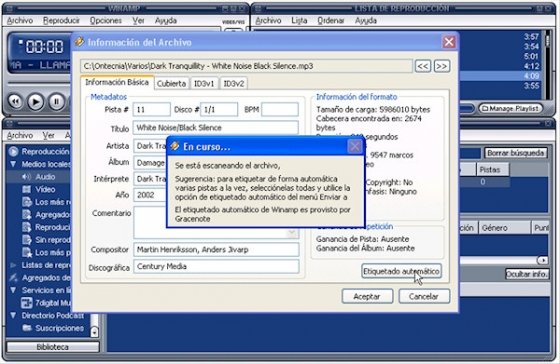Click the library tree scrollbar down arrow
Viewport: 560px width, 364px height.
click(94, 332)
